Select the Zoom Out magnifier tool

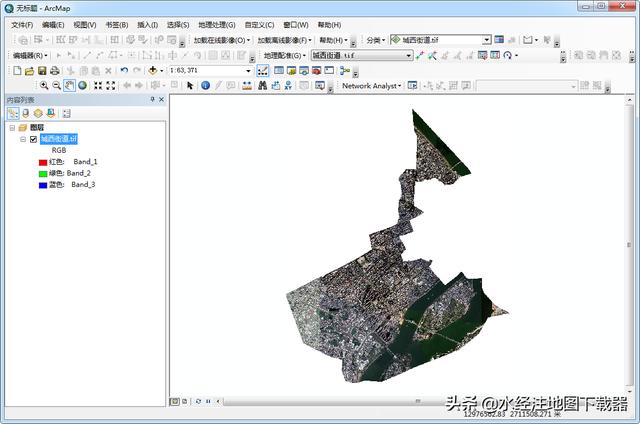click(57, 85)
